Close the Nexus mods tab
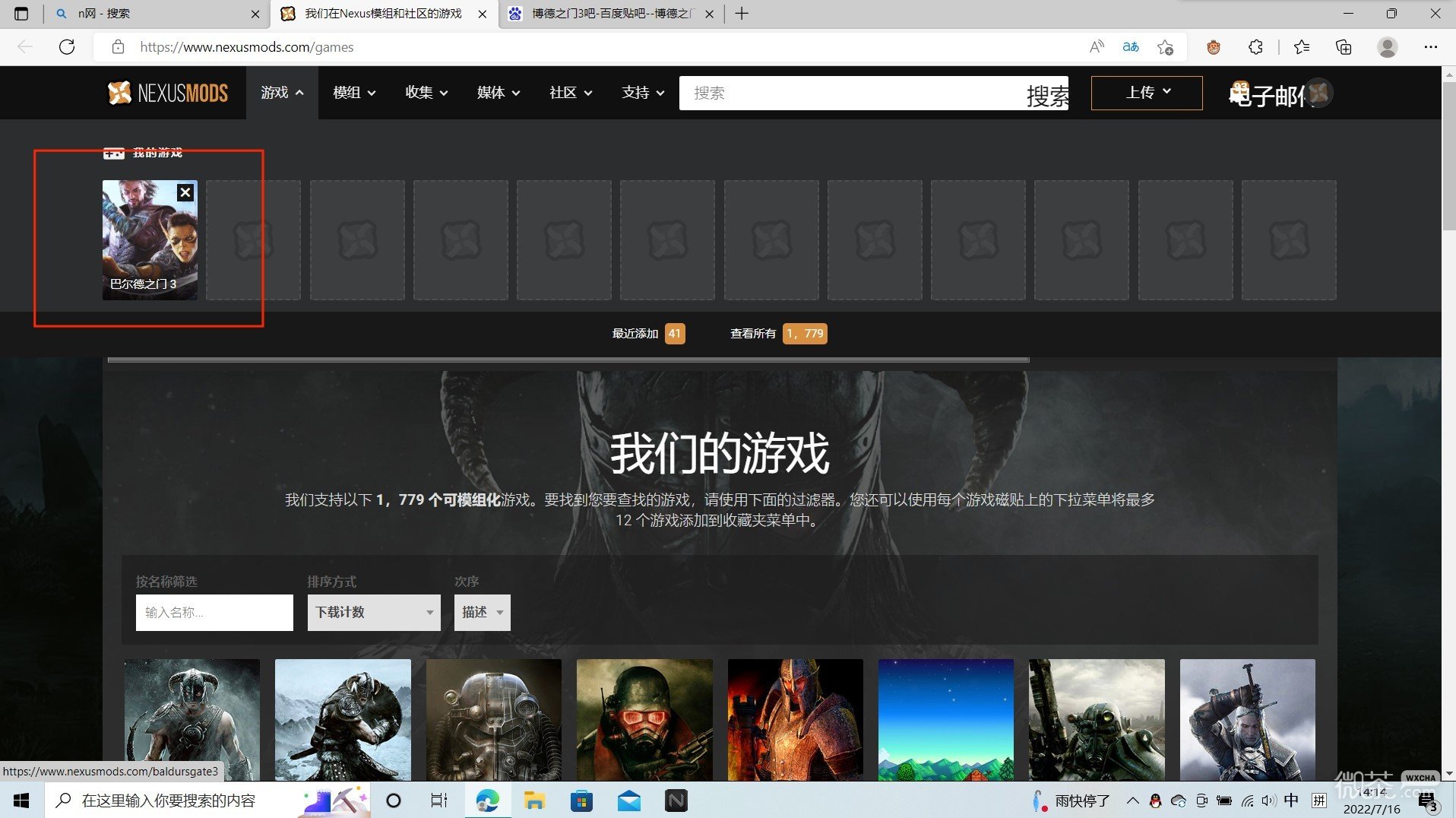Image resolution: width=1456 pixels, height=818 pixels. [483, 14]
